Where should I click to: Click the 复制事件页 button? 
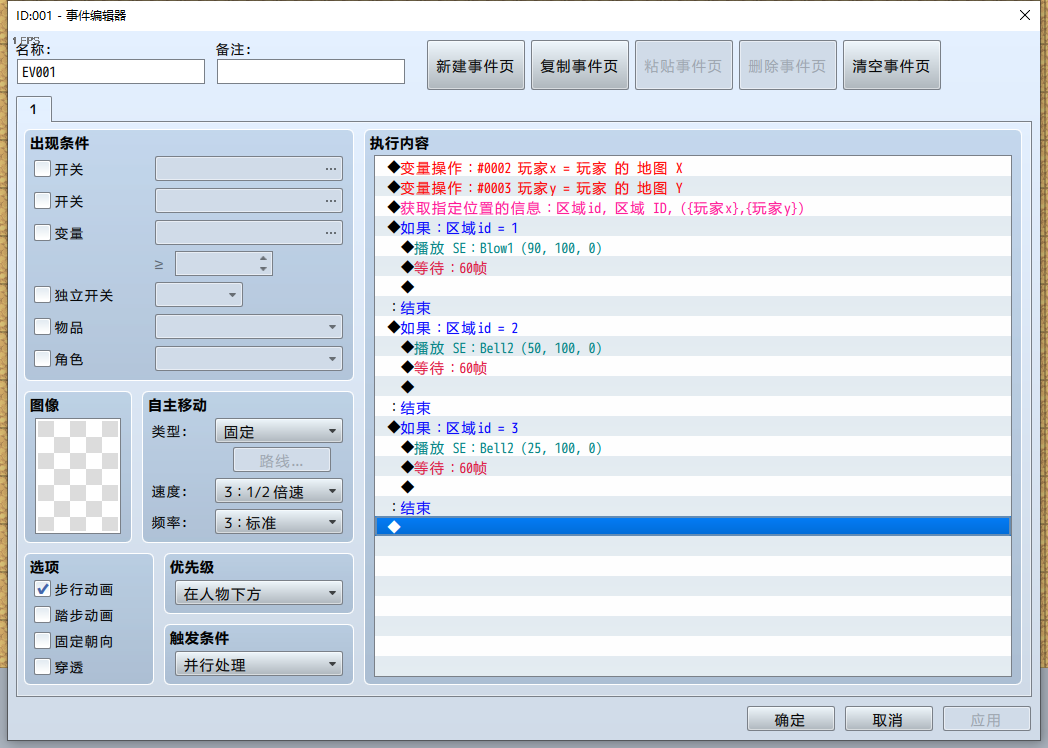[579, 66]
